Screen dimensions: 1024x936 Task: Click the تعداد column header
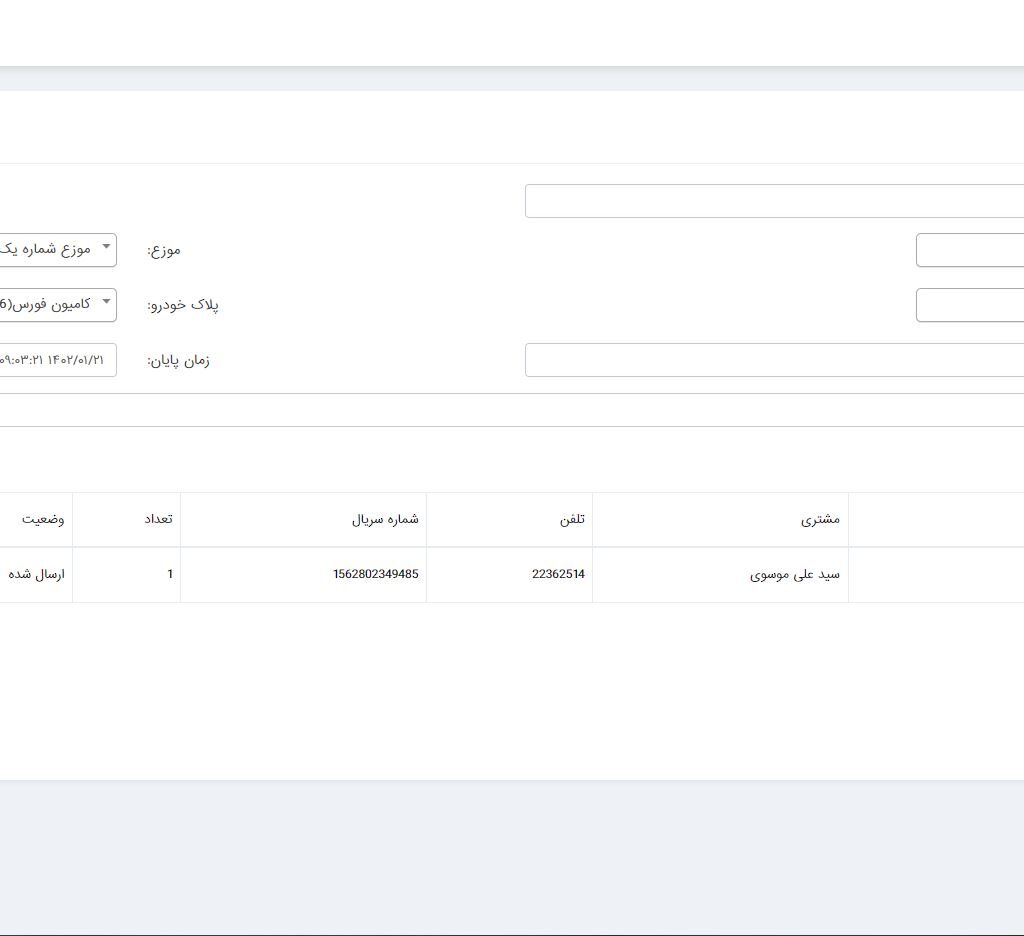tap(158, 519)
